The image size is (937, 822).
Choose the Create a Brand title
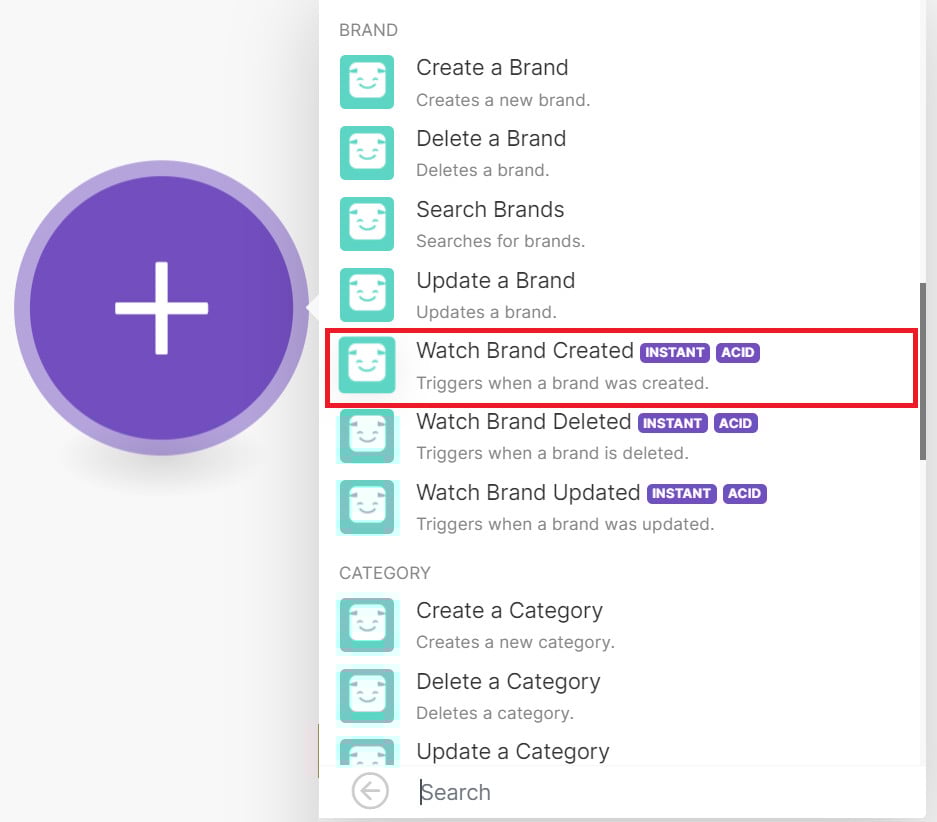point(492,68)
